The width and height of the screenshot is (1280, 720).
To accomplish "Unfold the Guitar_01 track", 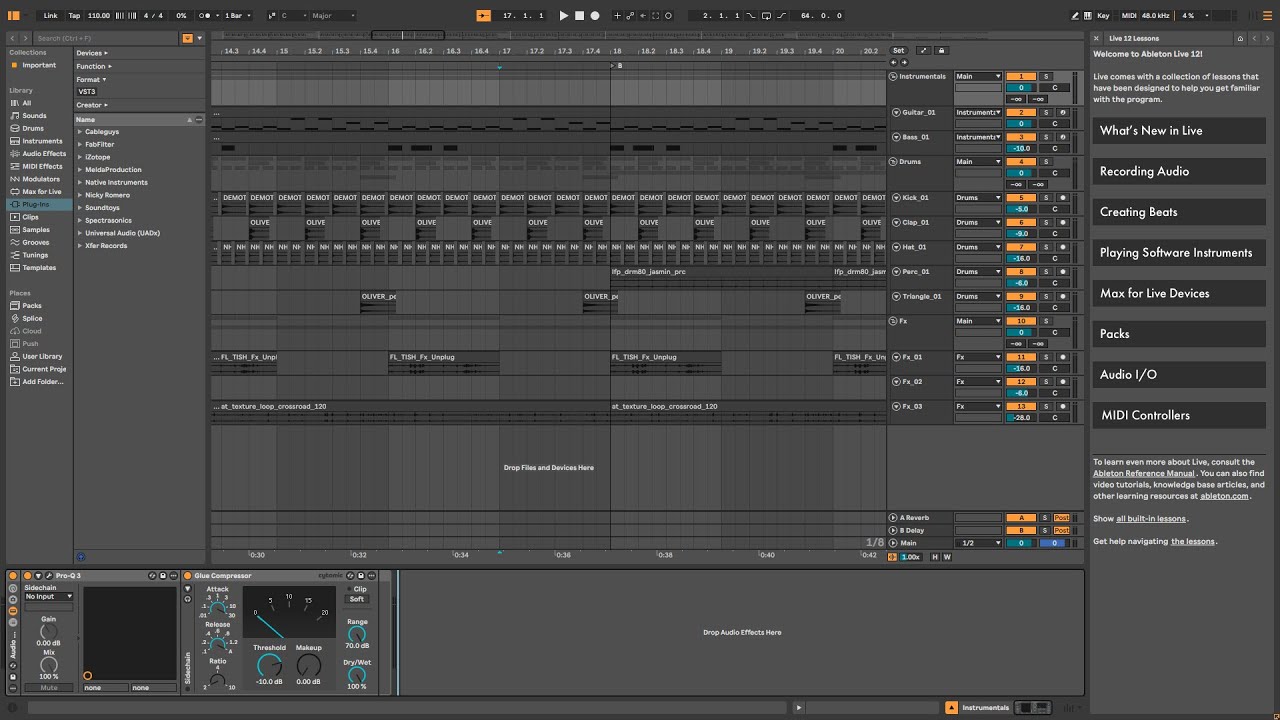I will click(x=897, y=112).
